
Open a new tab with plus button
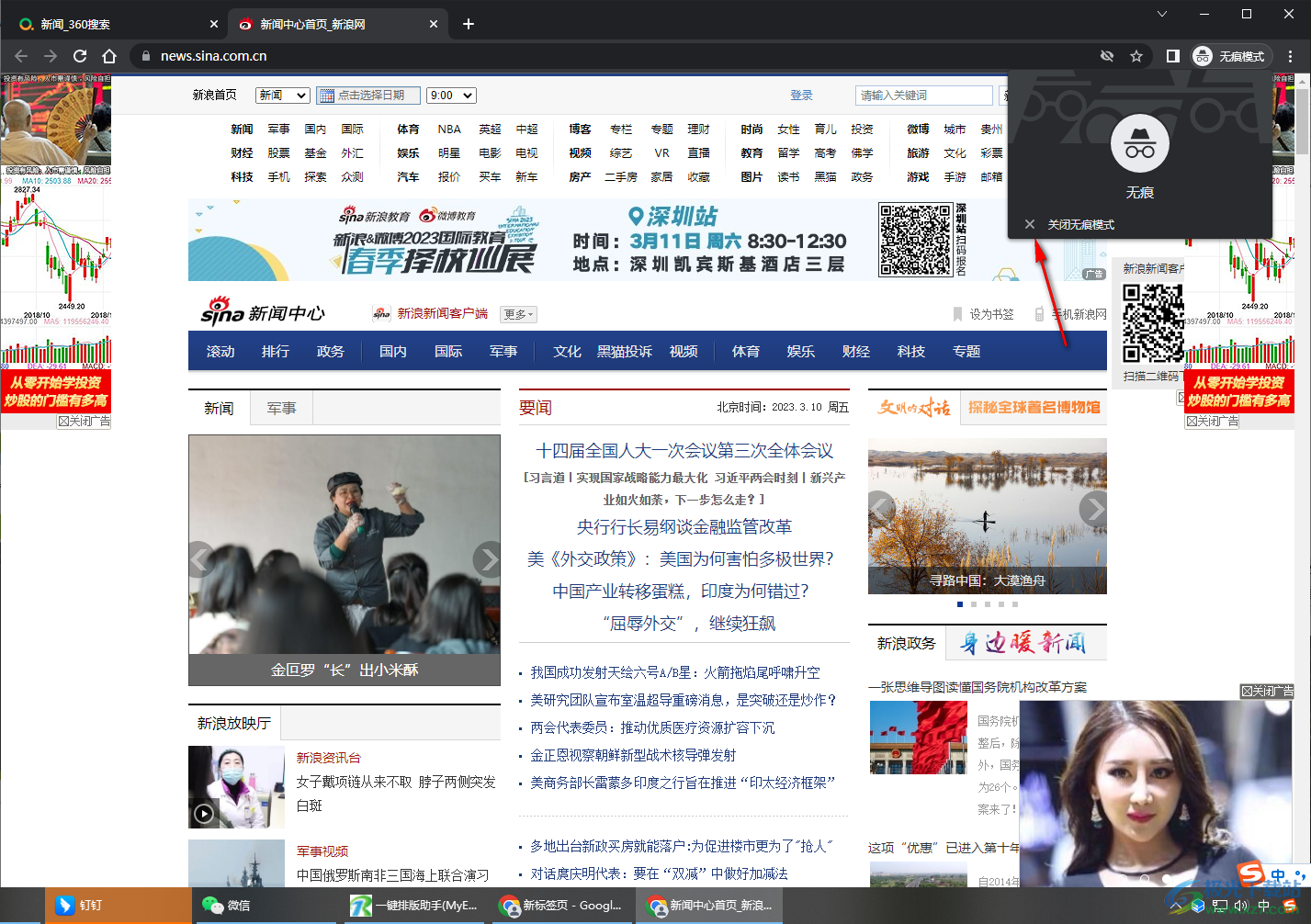469,24
